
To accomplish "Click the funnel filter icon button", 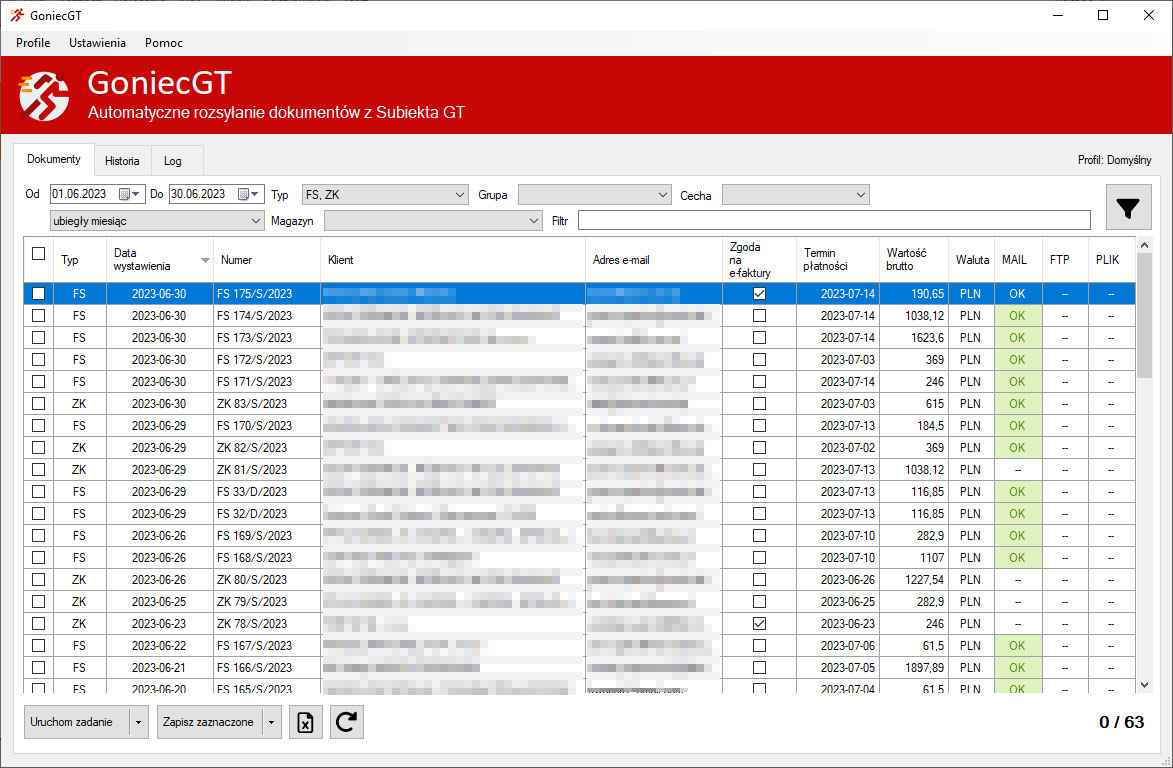I will tap(1128, 207).
